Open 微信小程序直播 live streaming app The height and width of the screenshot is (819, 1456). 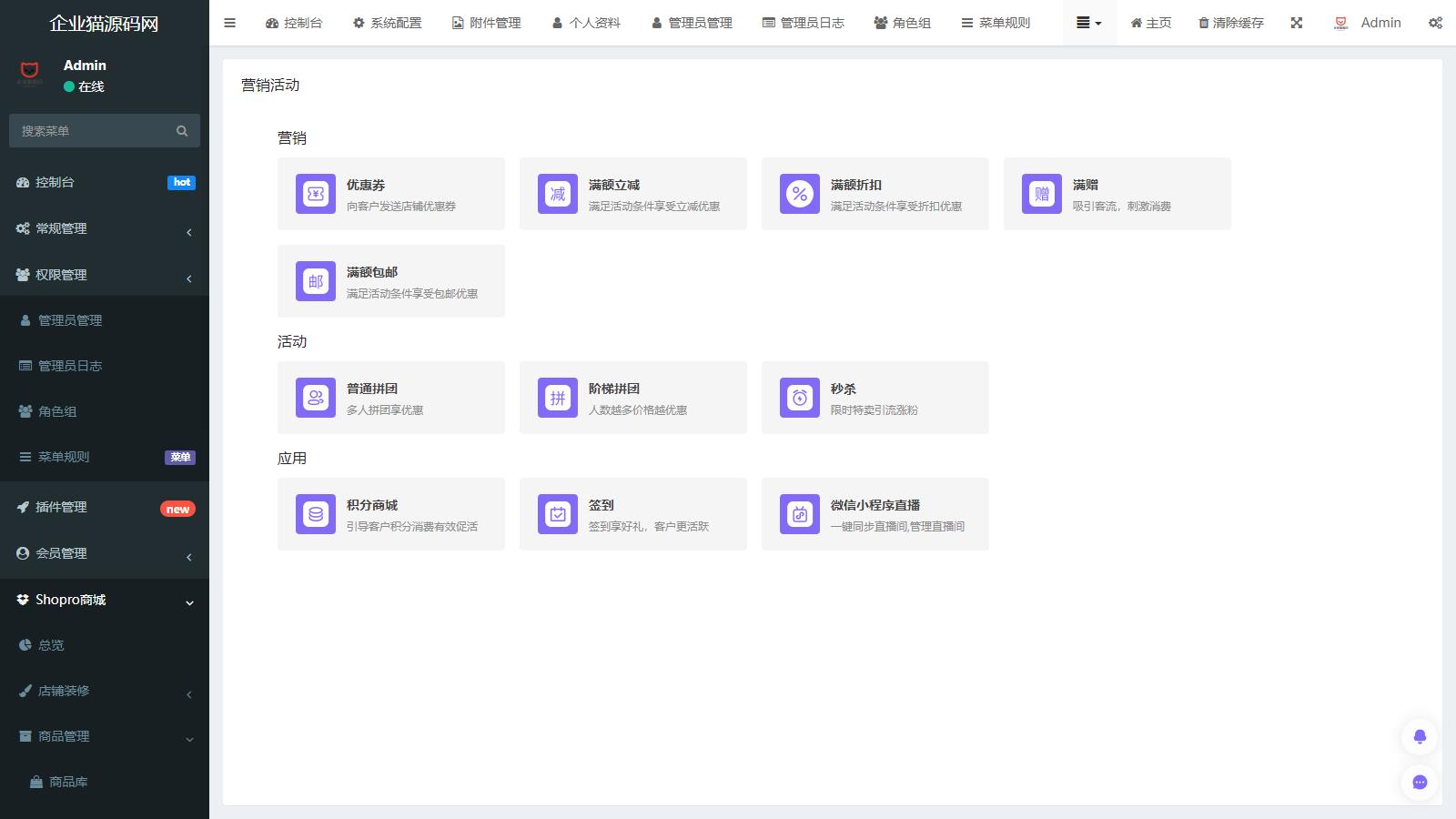(x=875, y=513)
